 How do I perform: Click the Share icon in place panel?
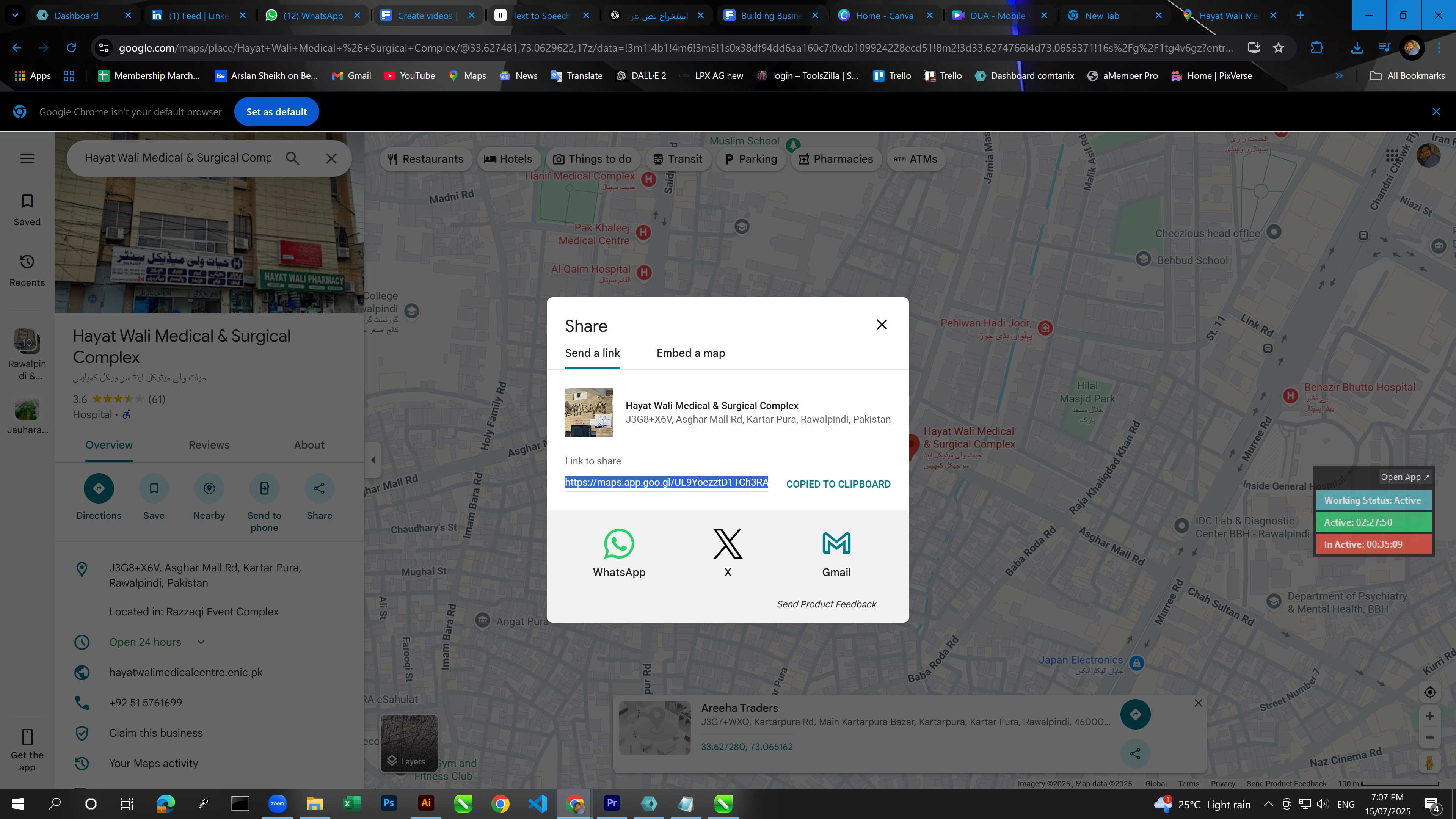tap(319, 497)
